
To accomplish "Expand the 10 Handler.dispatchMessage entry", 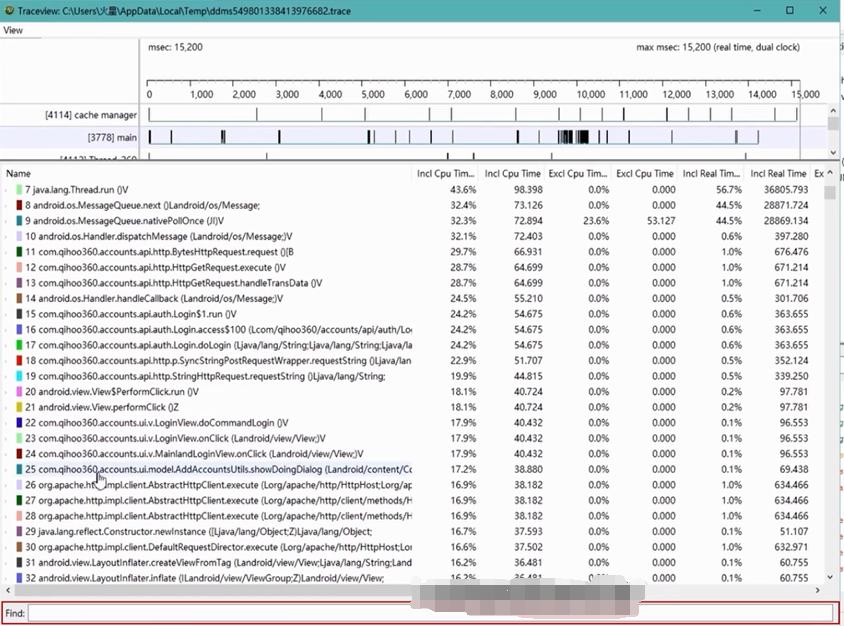I will pos(6,236).
